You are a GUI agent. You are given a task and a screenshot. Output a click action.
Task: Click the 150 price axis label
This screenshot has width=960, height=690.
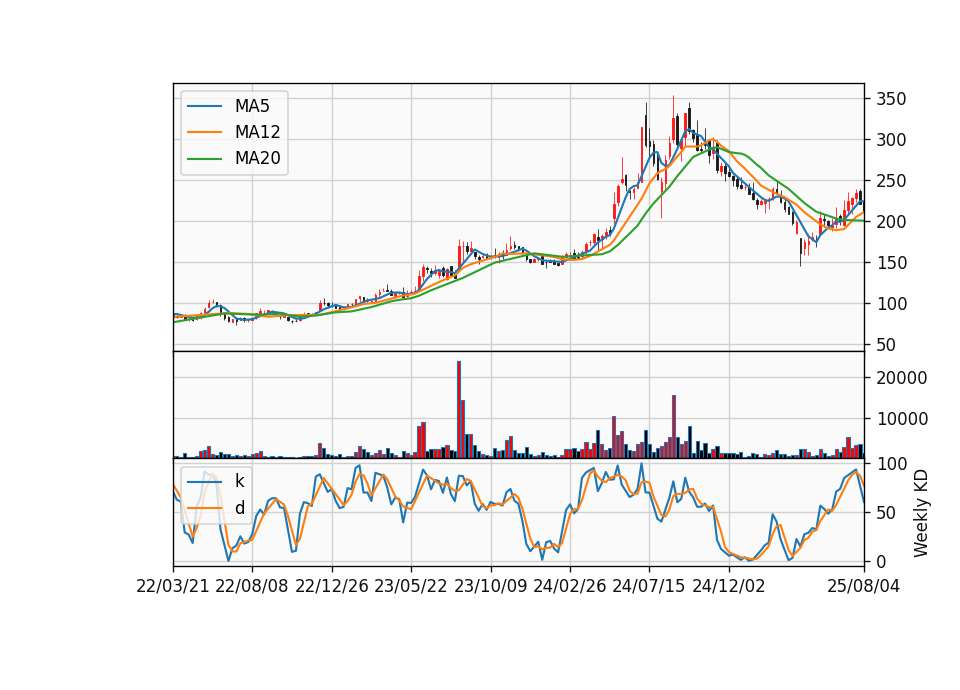pyautogui.click(x=891, y=263)
